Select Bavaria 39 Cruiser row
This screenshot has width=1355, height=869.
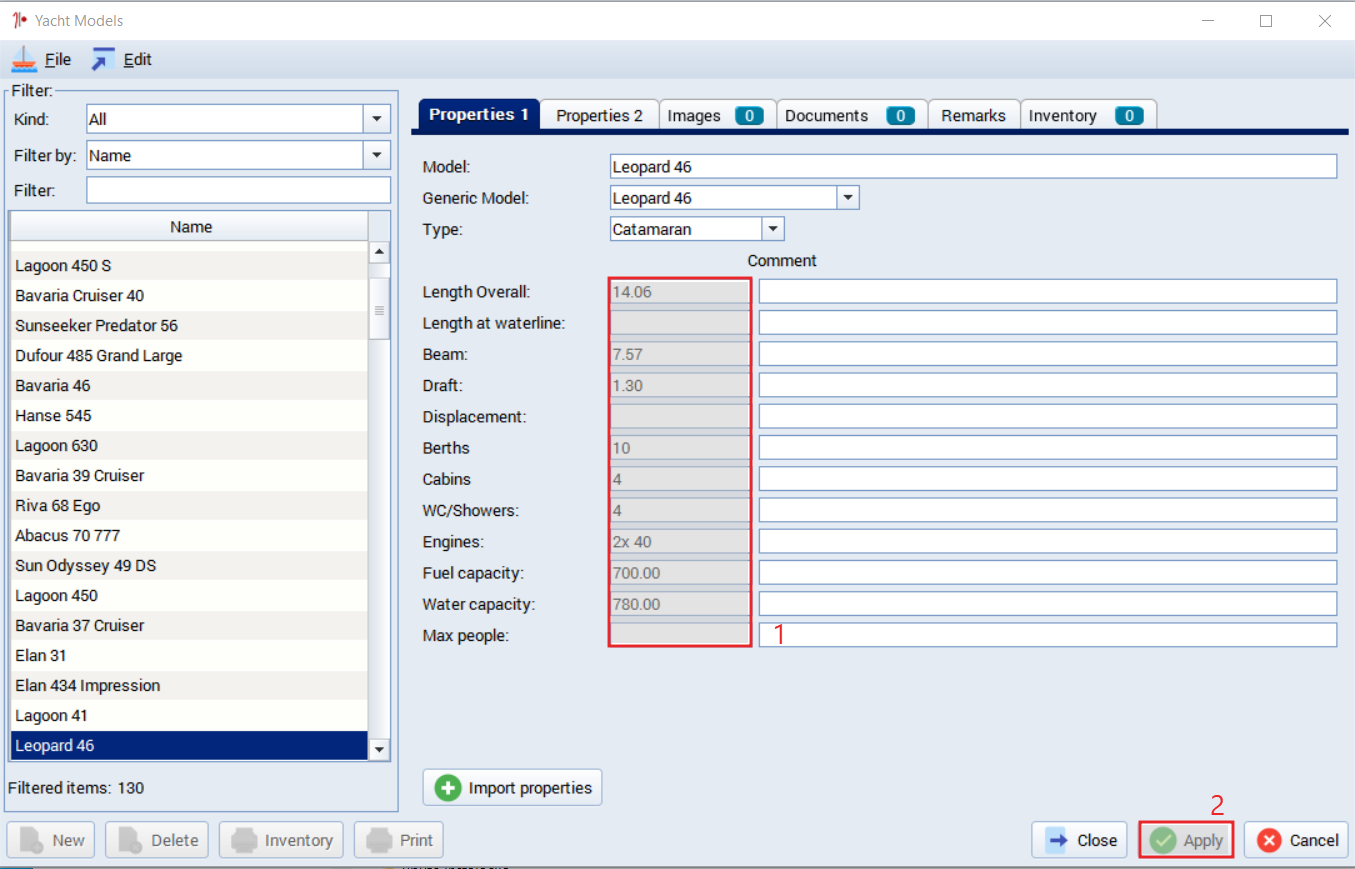189,476
